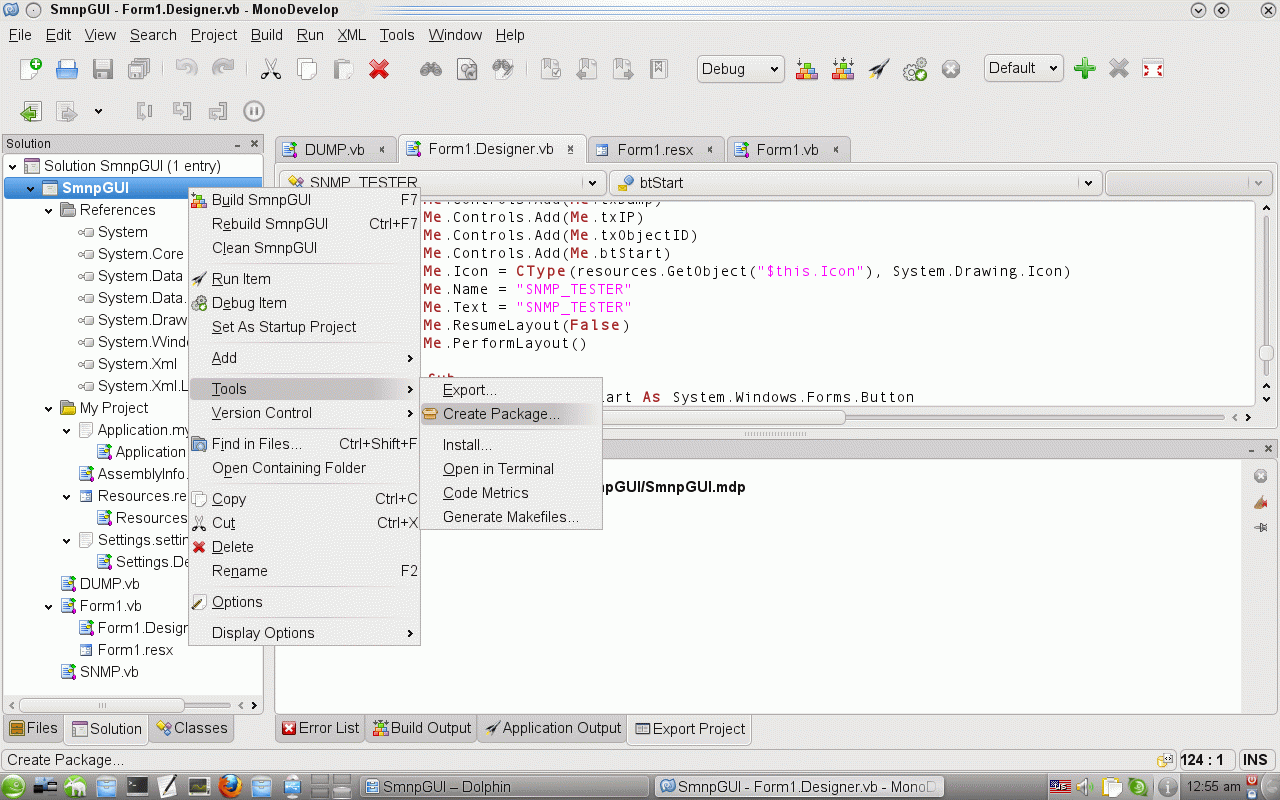Click the New File toolbar icon
Viewport: 1280px width, 800px height.
coord(31,69)
